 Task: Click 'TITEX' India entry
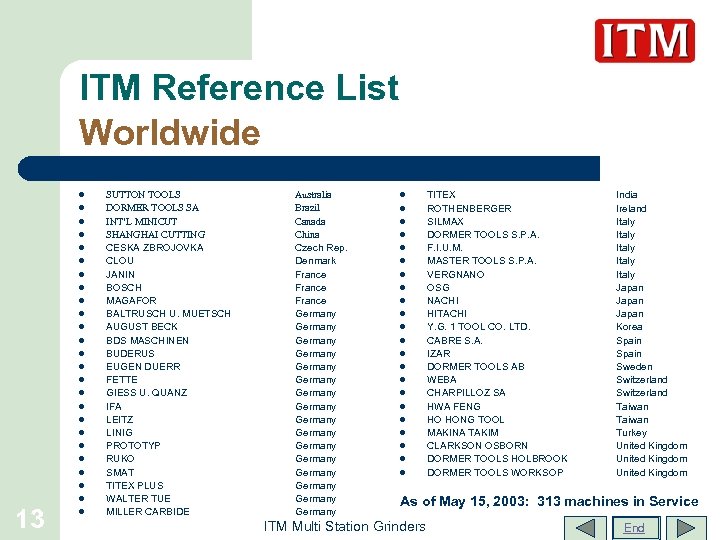[x=441, y=195]
